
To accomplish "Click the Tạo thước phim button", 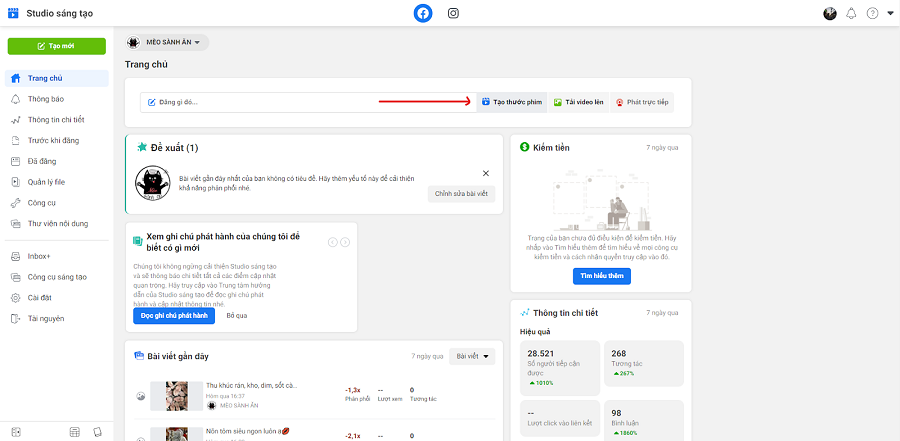I will coord(512,103).
